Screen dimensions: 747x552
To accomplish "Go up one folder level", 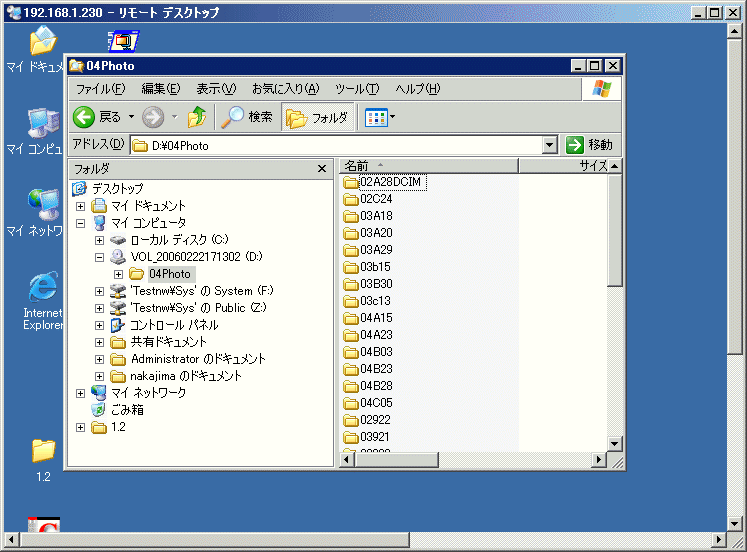I will tap(197, 117).
